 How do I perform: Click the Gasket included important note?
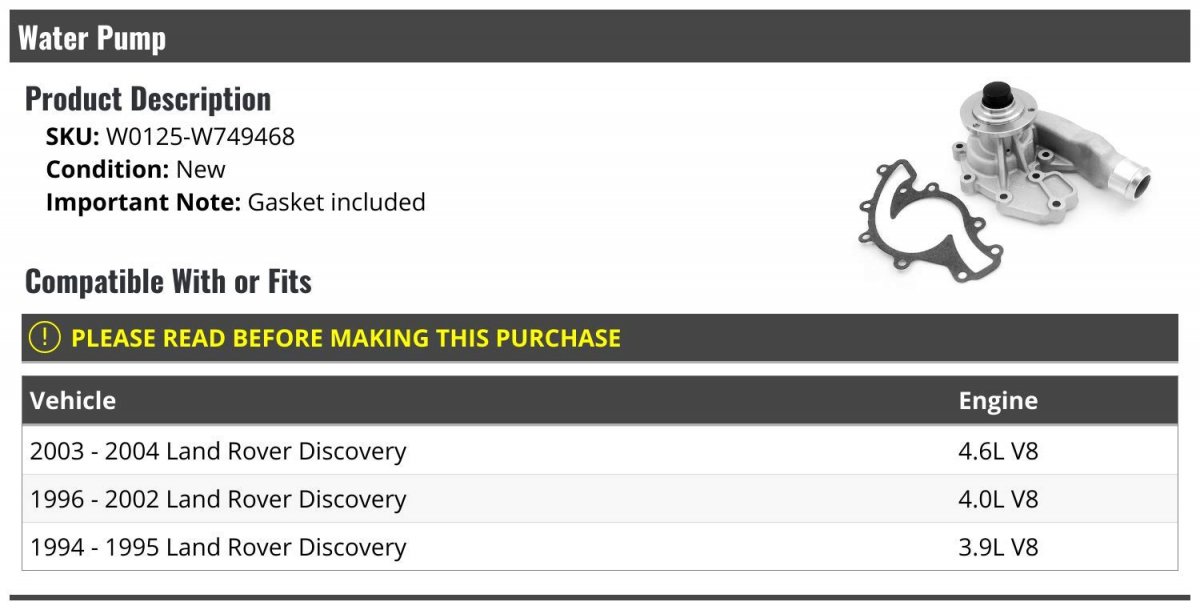click(x=336, y=202)
